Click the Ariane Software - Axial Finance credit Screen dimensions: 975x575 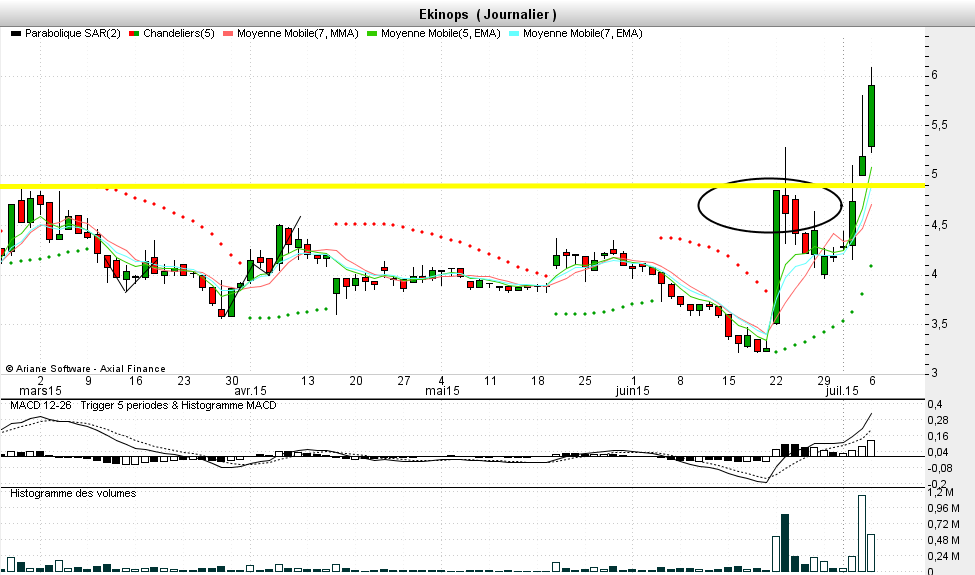pos(86,369)
